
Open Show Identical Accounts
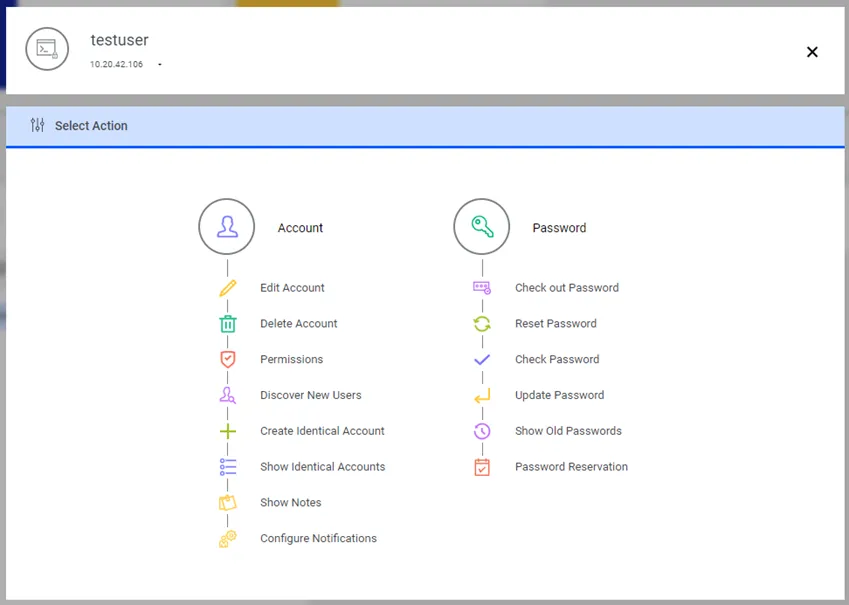(x=323, y=466)
